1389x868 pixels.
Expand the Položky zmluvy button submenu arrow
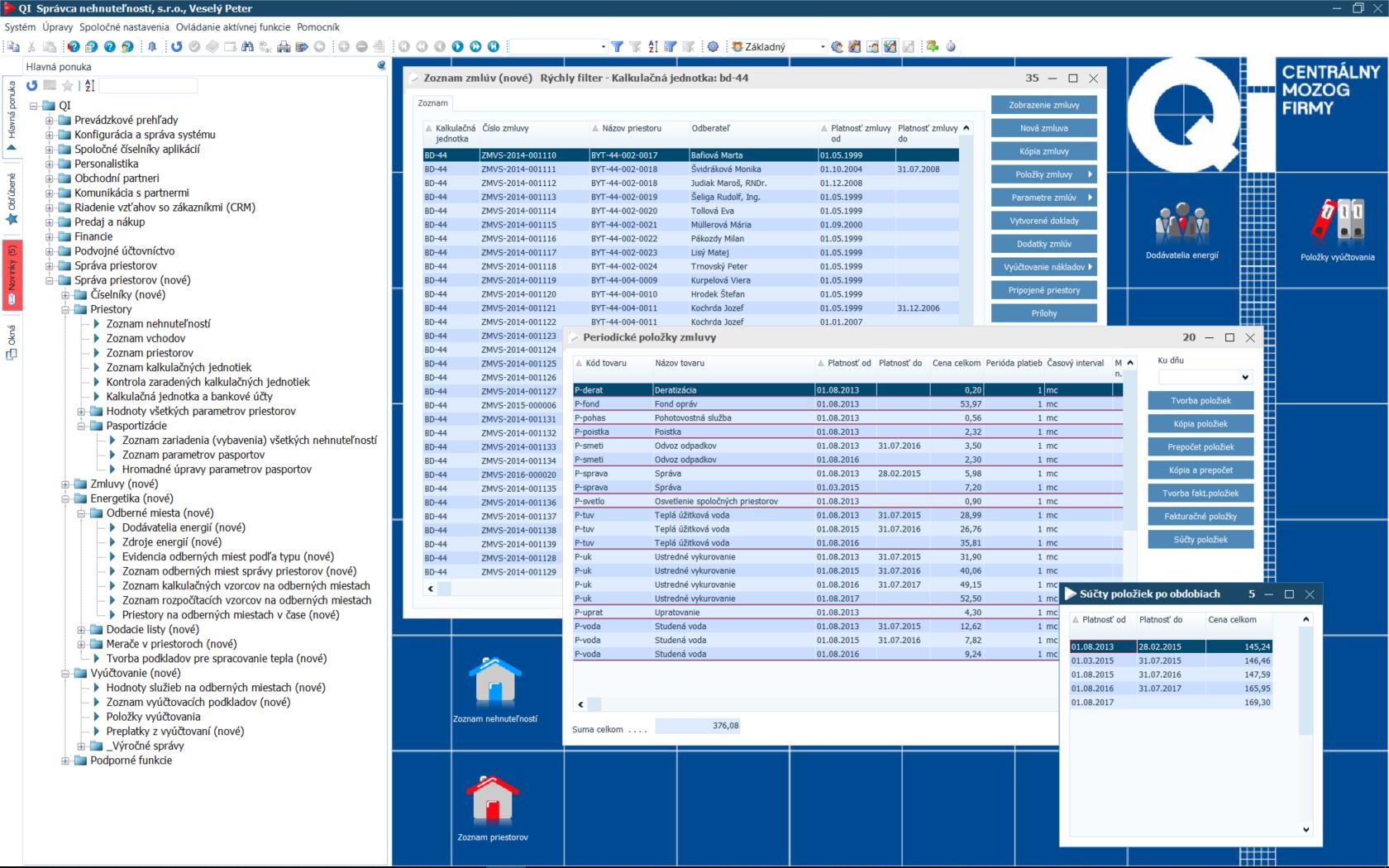[1090, 174]
